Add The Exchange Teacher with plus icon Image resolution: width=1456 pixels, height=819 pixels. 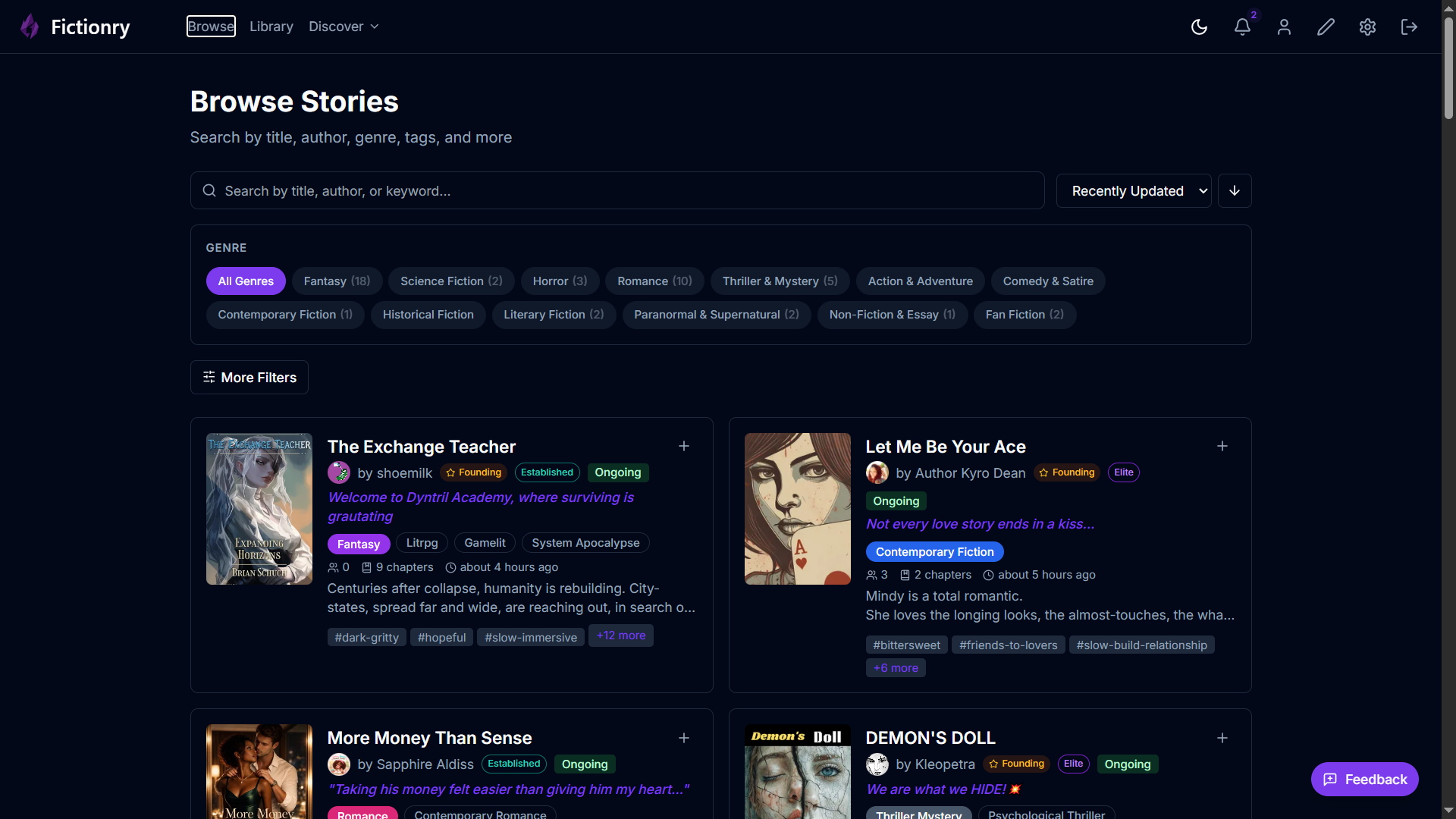point(684,446)
